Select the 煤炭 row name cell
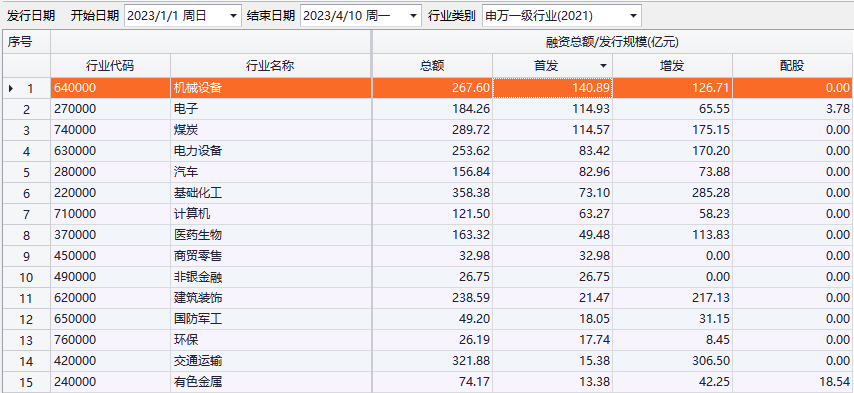The width and height of the screenshot is (854, 393). [x=271, y=130]
